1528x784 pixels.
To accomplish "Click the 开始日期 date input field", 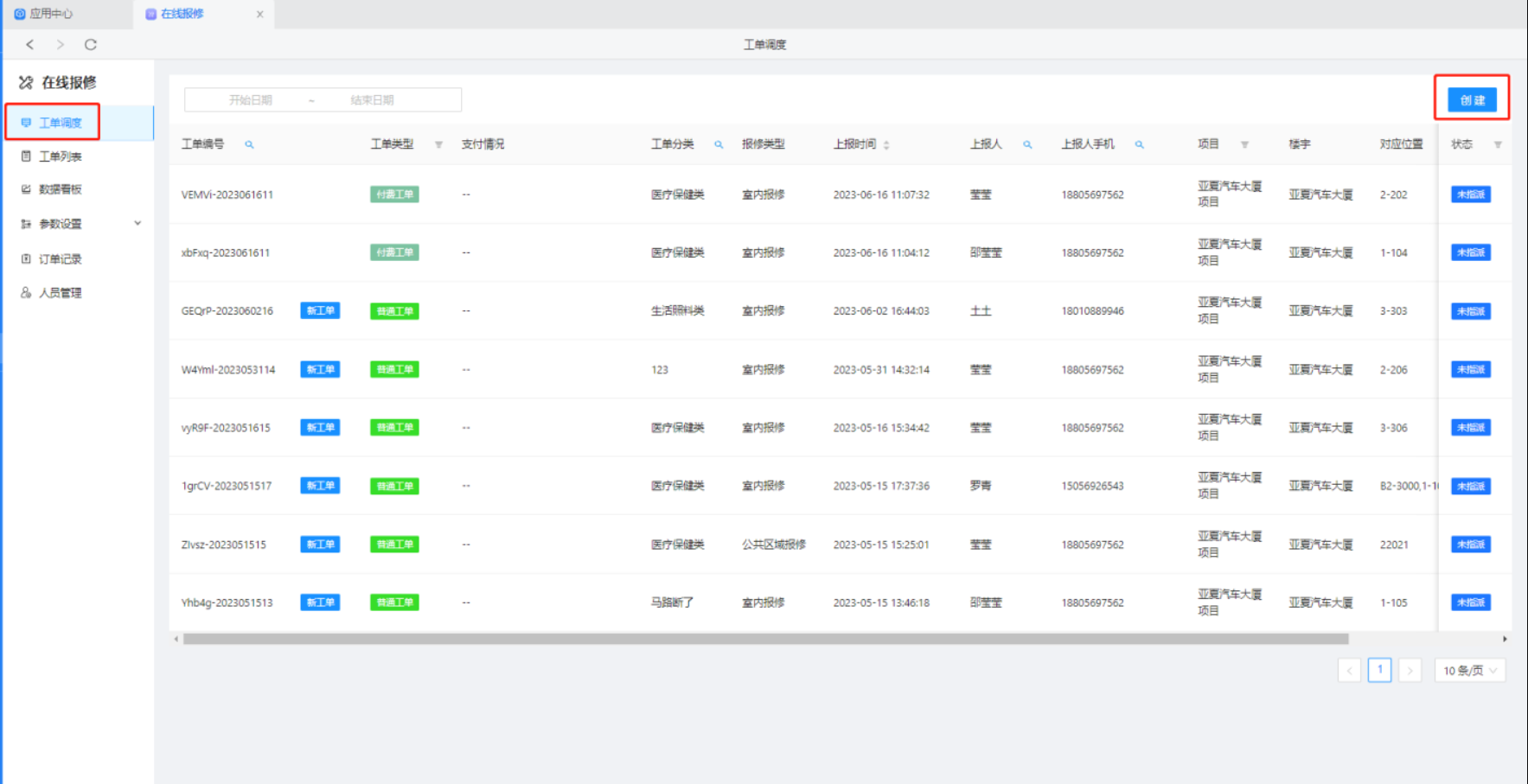I will 251,100.
